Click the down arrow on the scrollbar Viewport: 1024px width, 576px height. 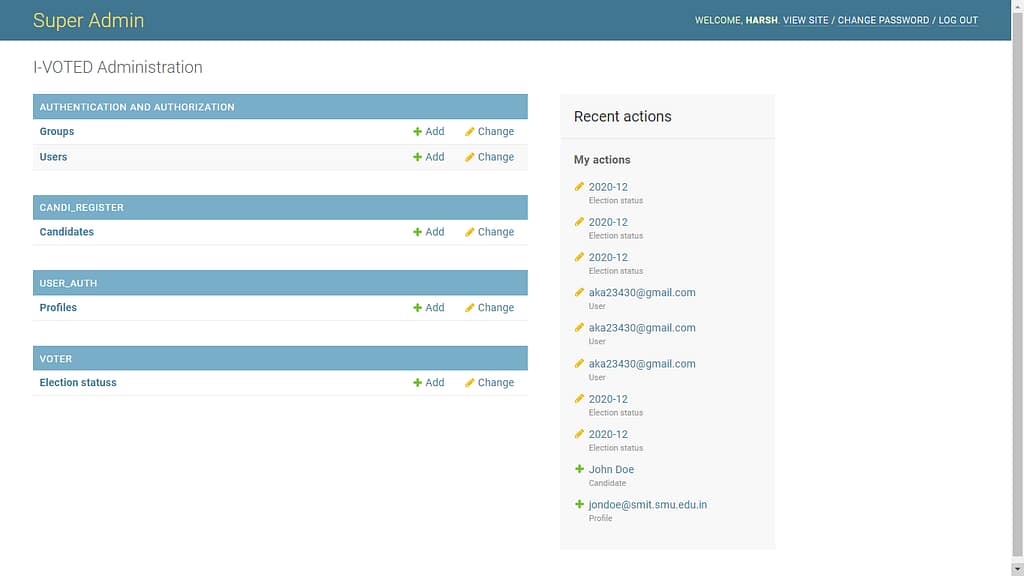click(1017, 569)
